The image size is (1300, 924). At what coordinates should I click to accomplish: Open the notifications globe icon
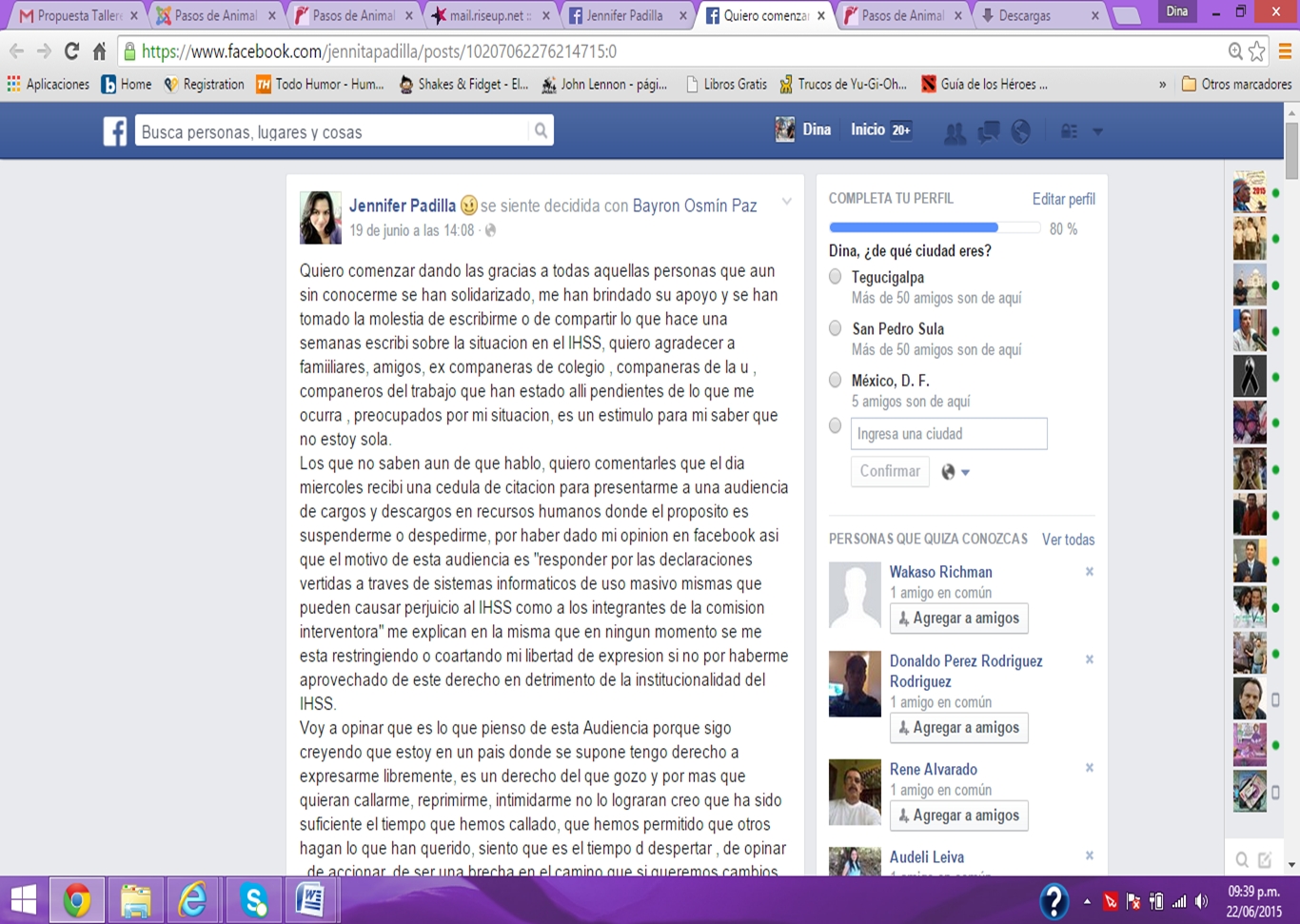(1021, 131)
